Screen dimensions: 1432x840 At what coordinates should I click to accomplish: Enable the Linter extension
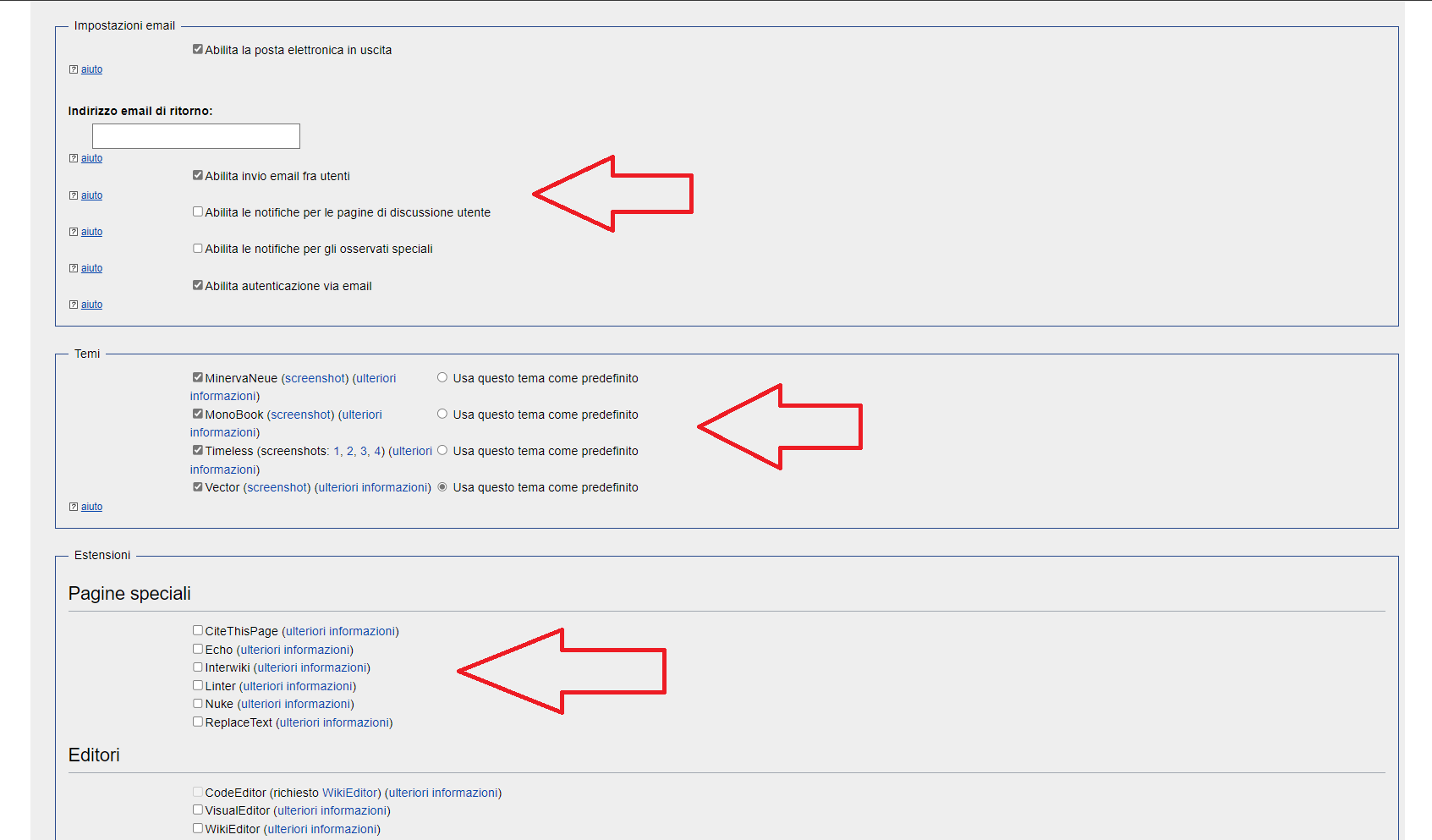click(x=198, y=685)
